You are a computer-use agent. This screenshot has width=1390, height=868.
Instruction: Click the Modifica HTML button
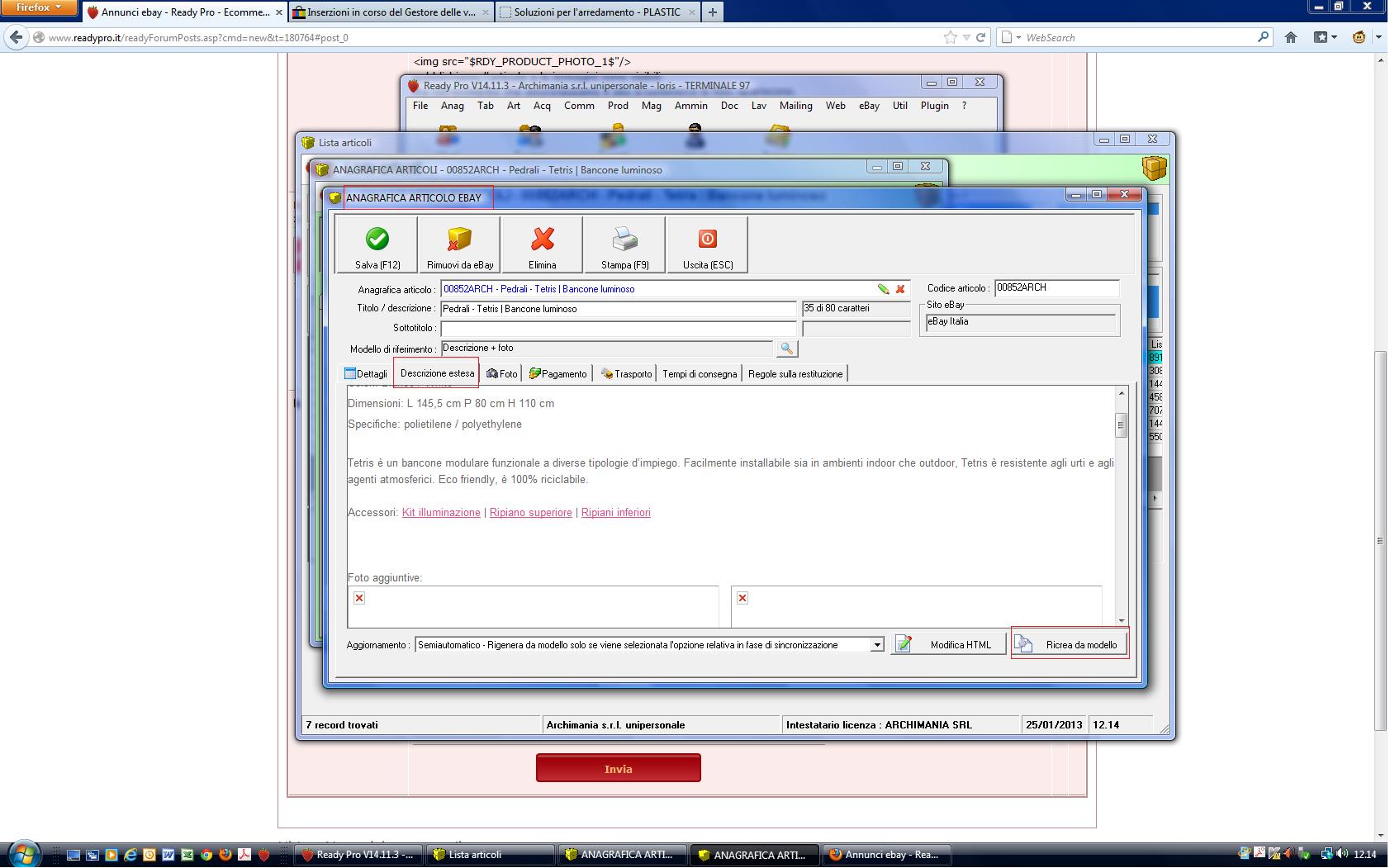[949, 644]
